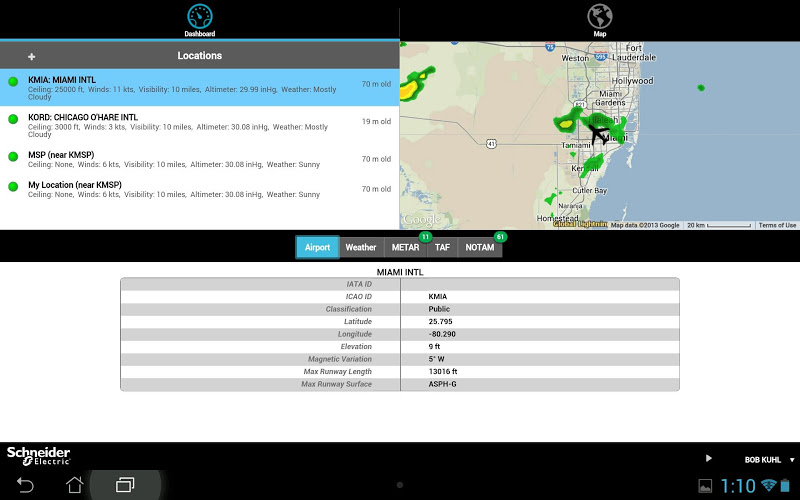Open the TAF tab
Viewport: 800px width, 500px height.
point(442,247)
